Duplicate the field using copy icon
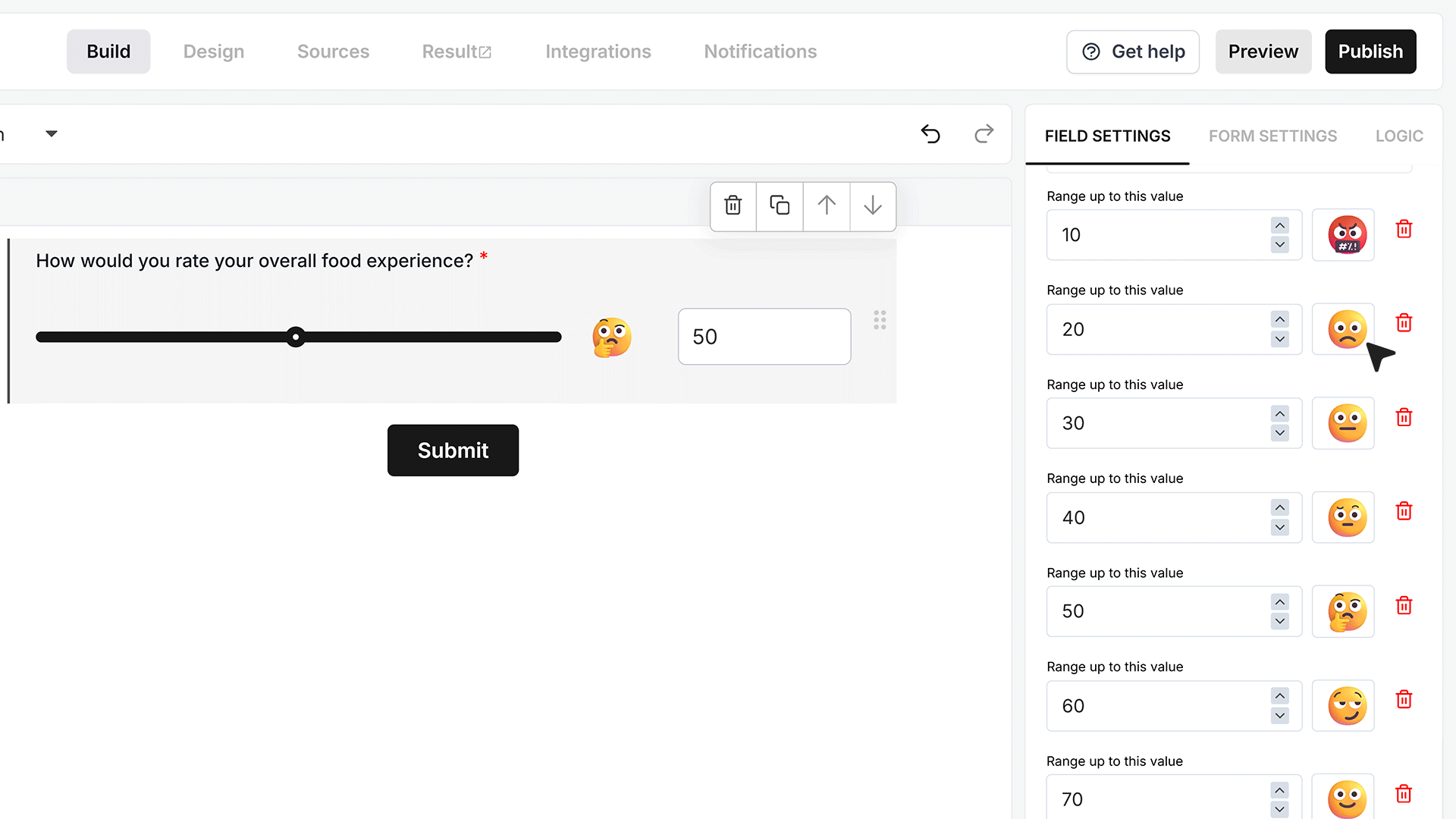Screen dimensions: 1456x819 (780, 206)
